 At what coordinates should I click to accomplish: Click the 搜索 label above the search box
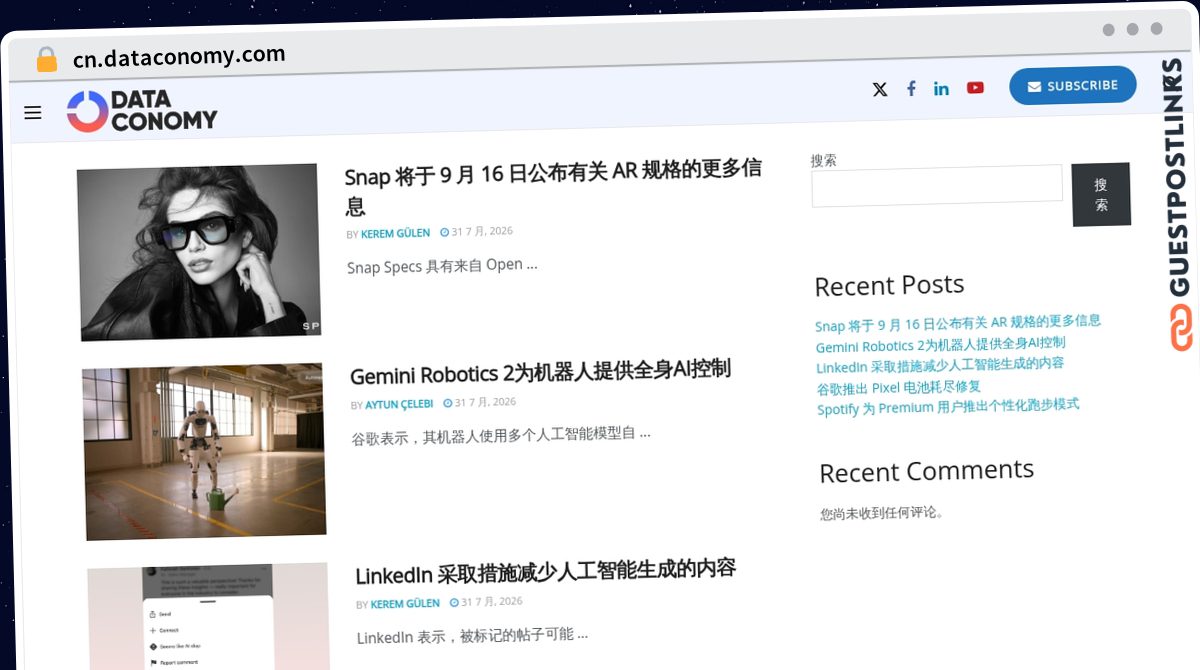pos(823,160)
